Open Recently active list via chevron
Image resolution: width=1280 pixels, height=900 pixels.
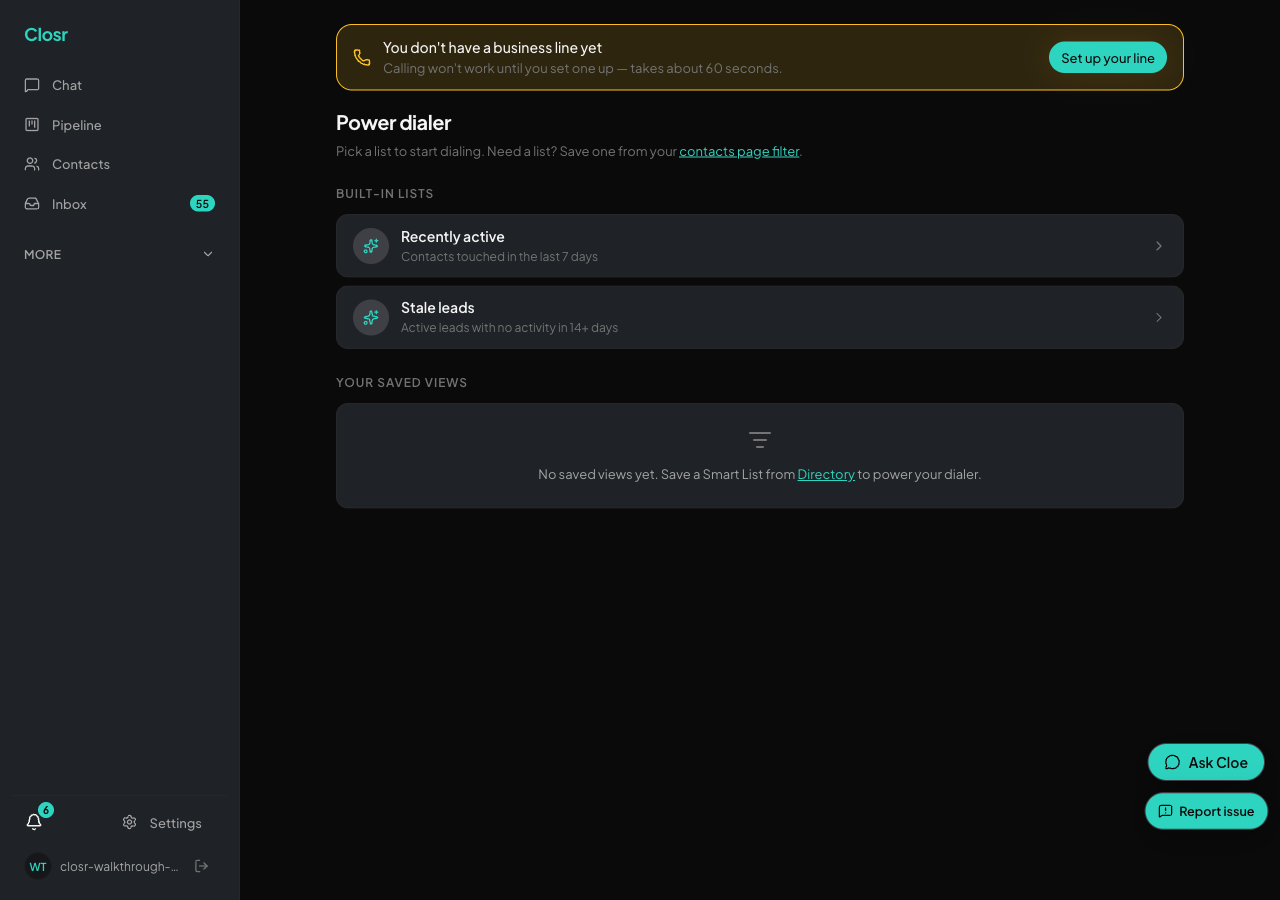pos(1159,246)
